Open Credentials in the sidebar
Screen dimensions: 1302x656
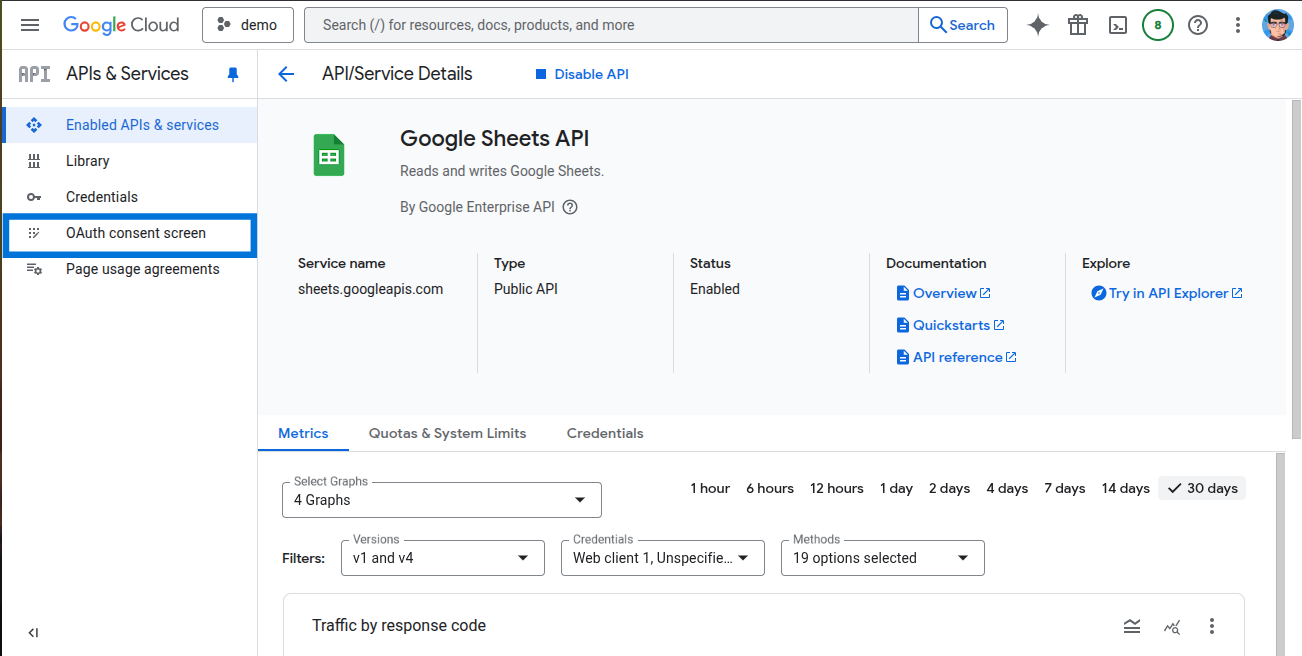point(130,197)
